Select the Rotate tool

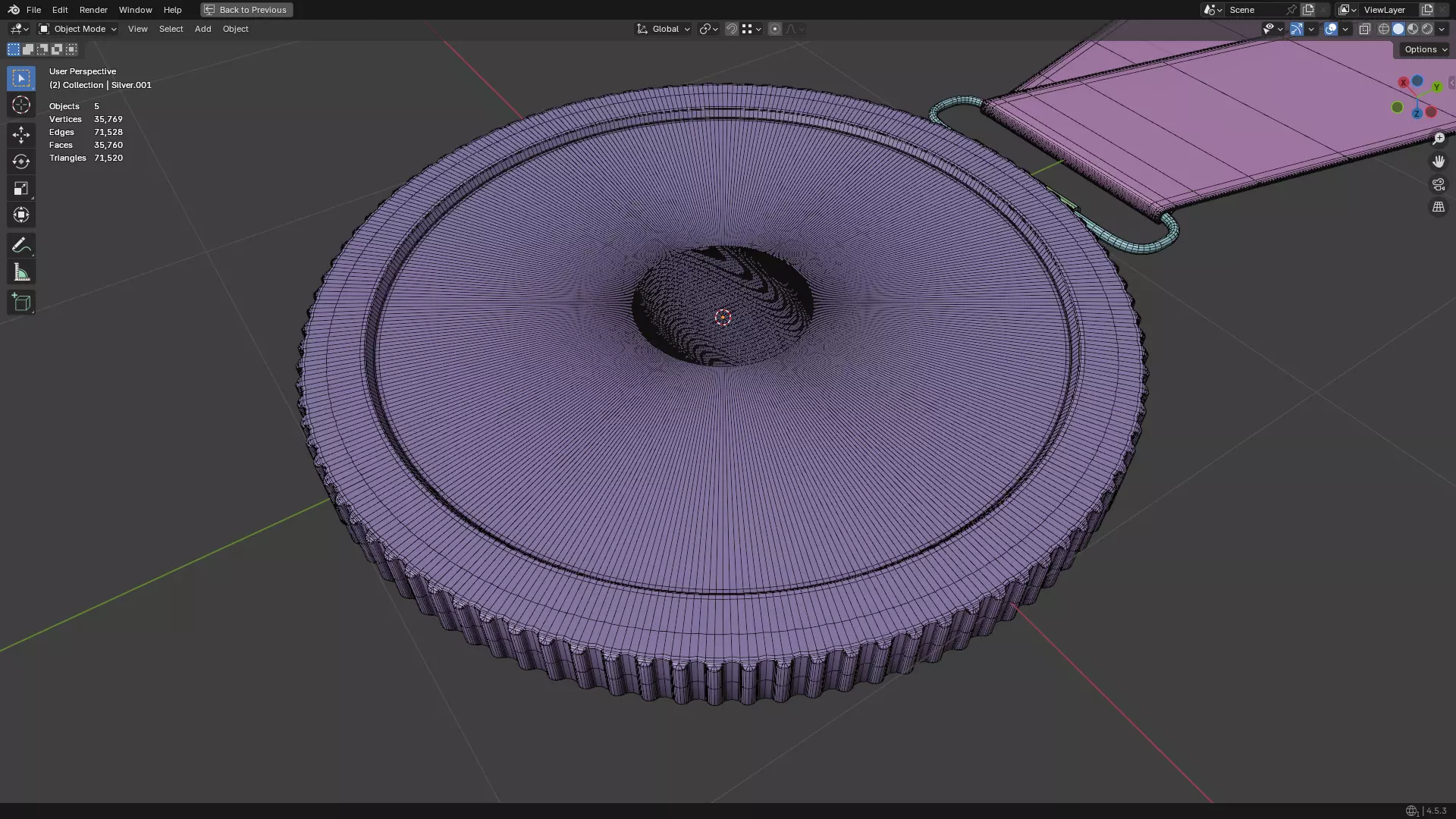pyautogui.click(x=21, y=162)
